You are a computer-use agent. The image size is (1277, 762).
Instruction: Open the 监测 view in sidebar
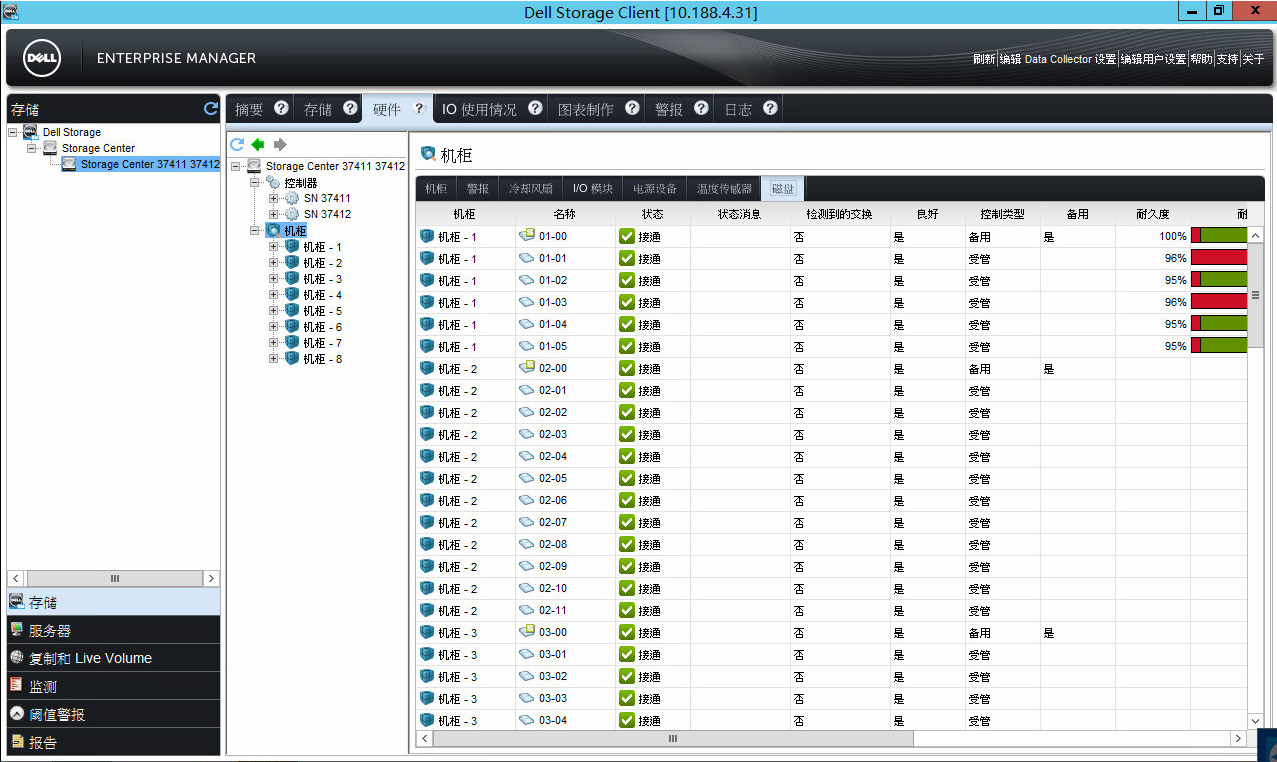click(113, 686)
